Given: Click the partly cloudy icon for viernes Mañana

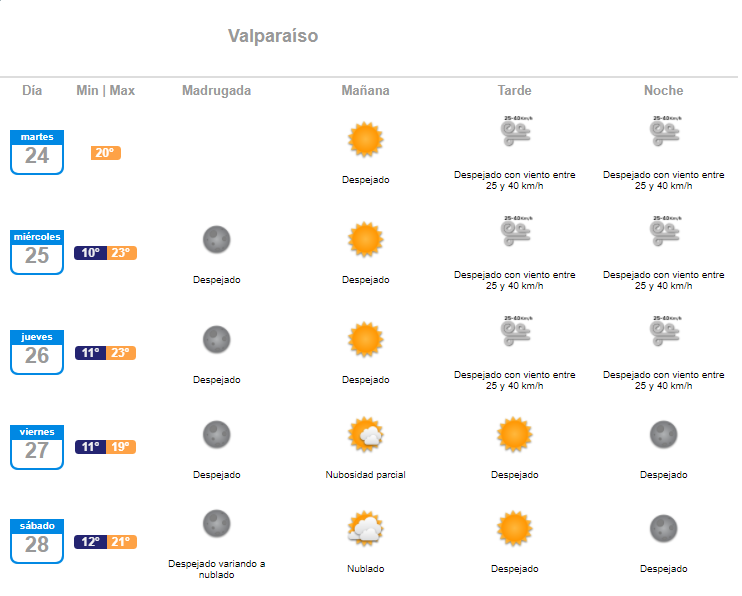Looking at the screenshot, I should [x=366, y=435].
